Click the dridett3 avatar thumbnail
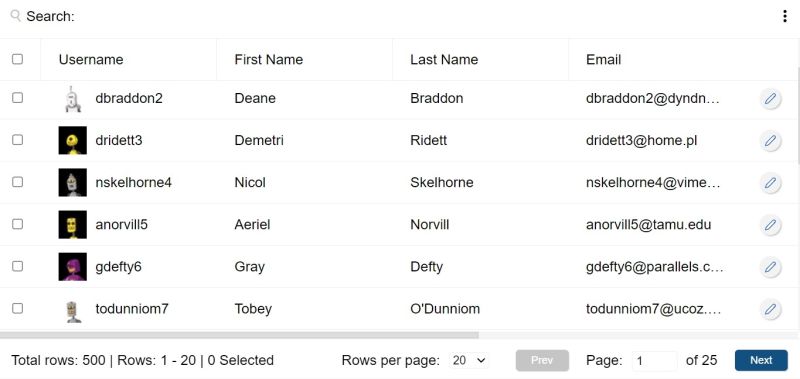 (x=72, y=140)
